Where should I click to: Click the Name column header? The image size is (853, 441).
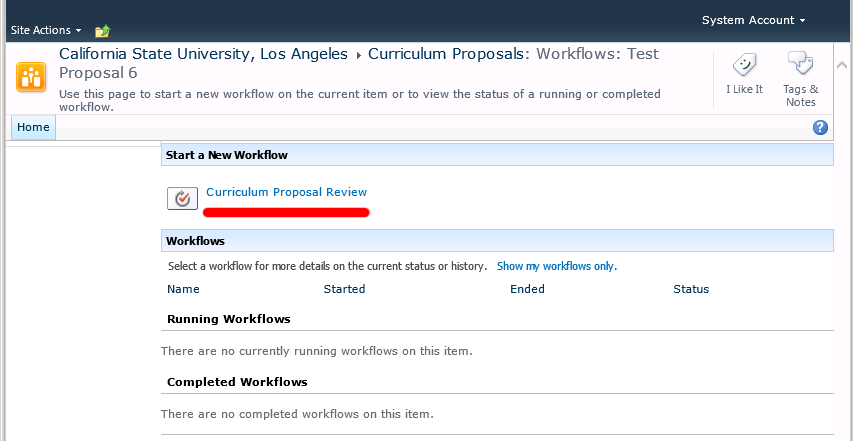tap(184, 289)
